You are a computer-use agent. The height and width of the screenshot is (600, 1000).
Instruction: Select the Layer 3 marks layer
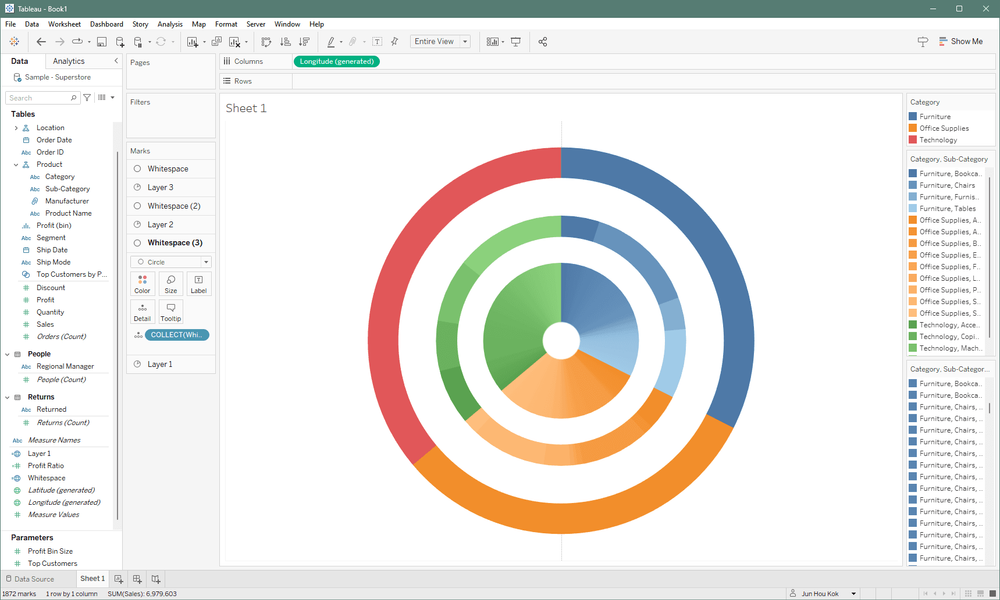(160, 187)
